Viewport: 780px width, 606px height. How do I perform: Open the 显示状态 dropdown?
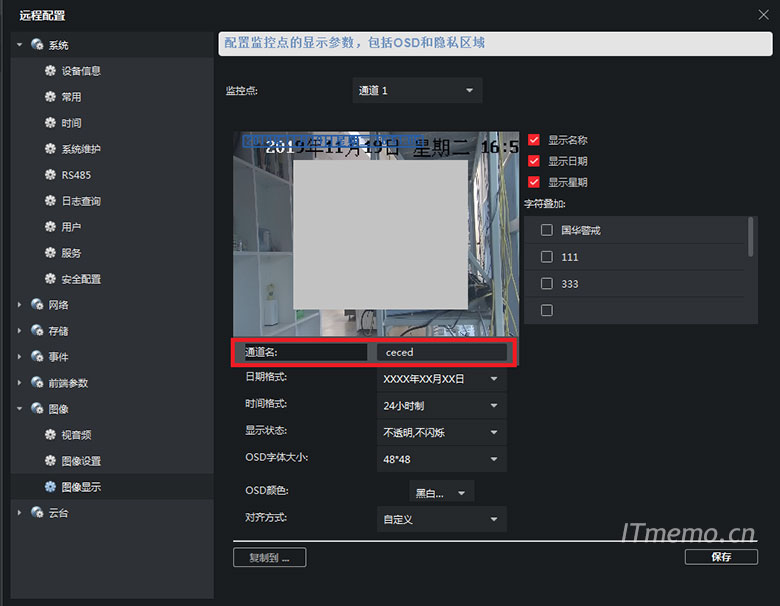pyautogui.click(x=442, y=432)
